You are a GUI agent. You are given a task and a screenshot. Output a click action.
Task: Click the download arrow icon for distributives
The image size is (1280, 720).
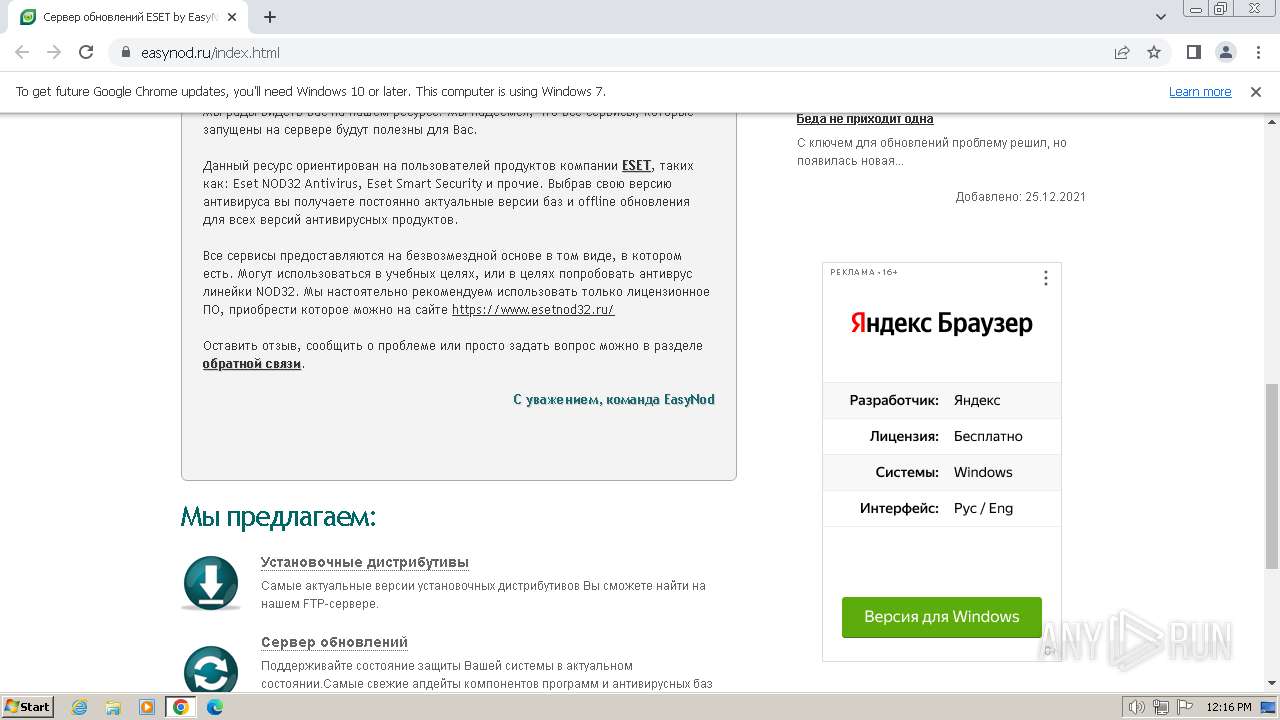(x=211, y=582)
